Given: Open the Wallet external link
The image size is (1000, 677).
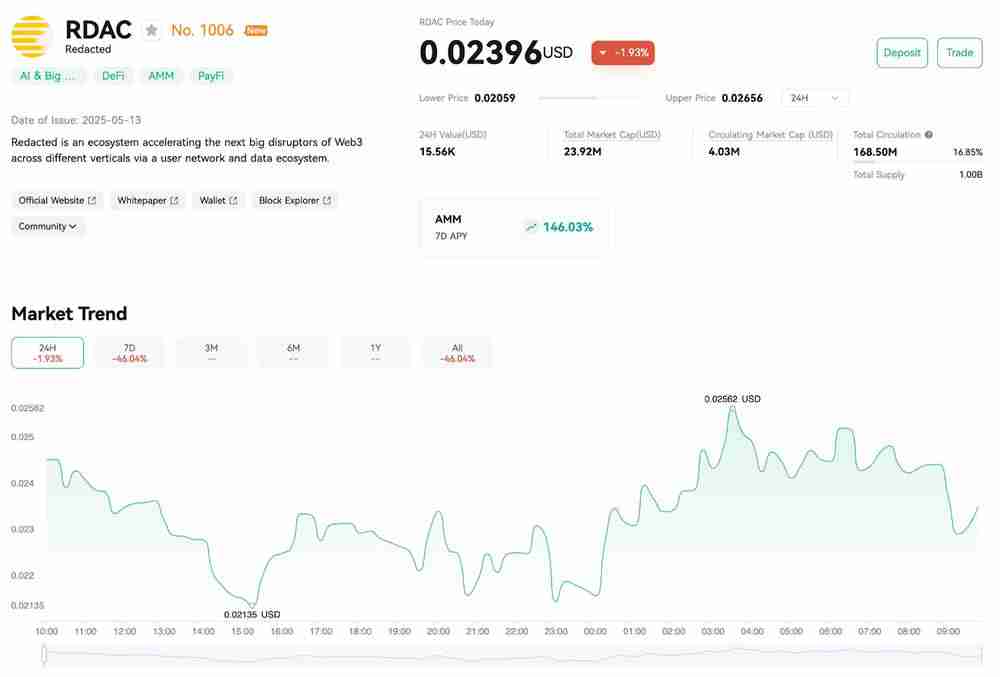Looking at the screenshot, I should 218,201.
